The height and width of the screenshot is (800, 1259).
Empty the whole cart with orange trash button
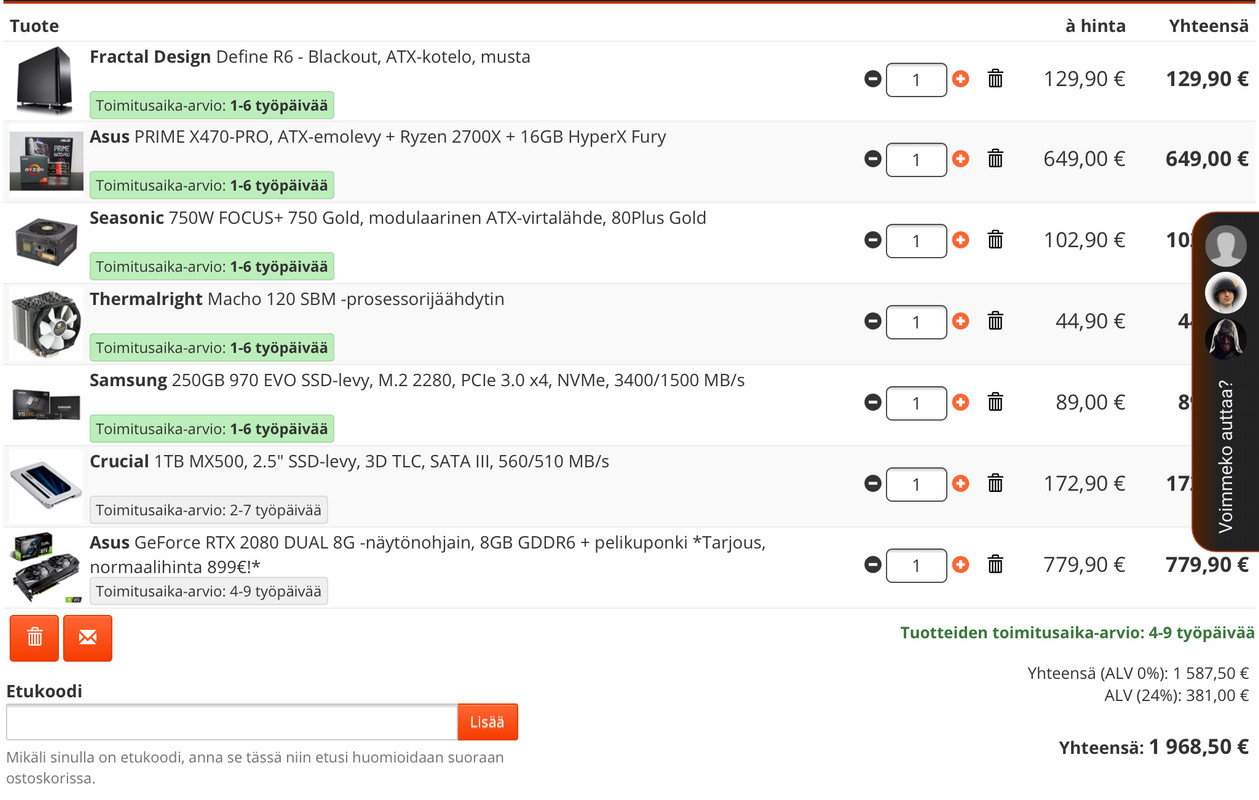click(34, 638)
